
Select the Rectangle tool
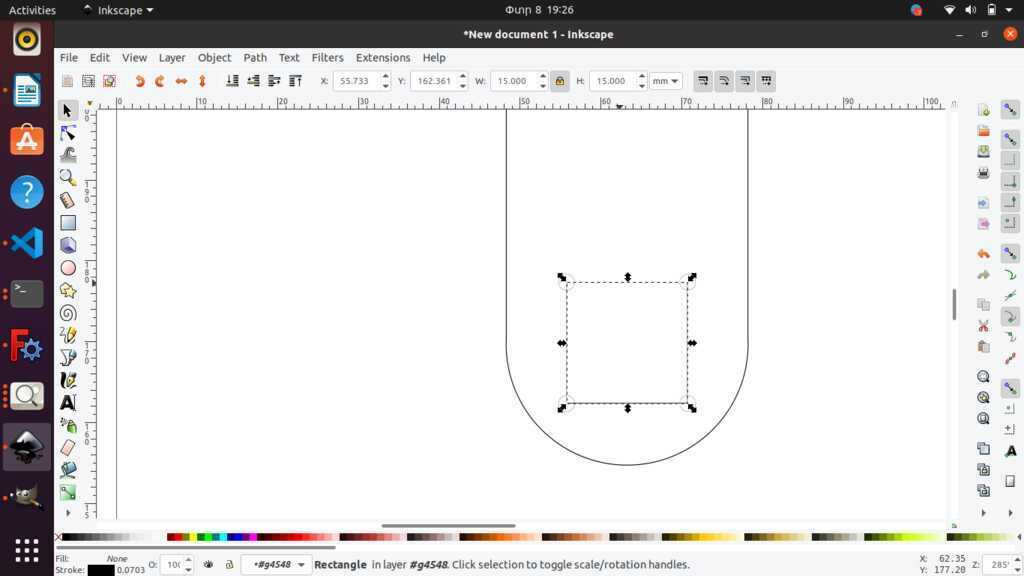tap(67, 223)
